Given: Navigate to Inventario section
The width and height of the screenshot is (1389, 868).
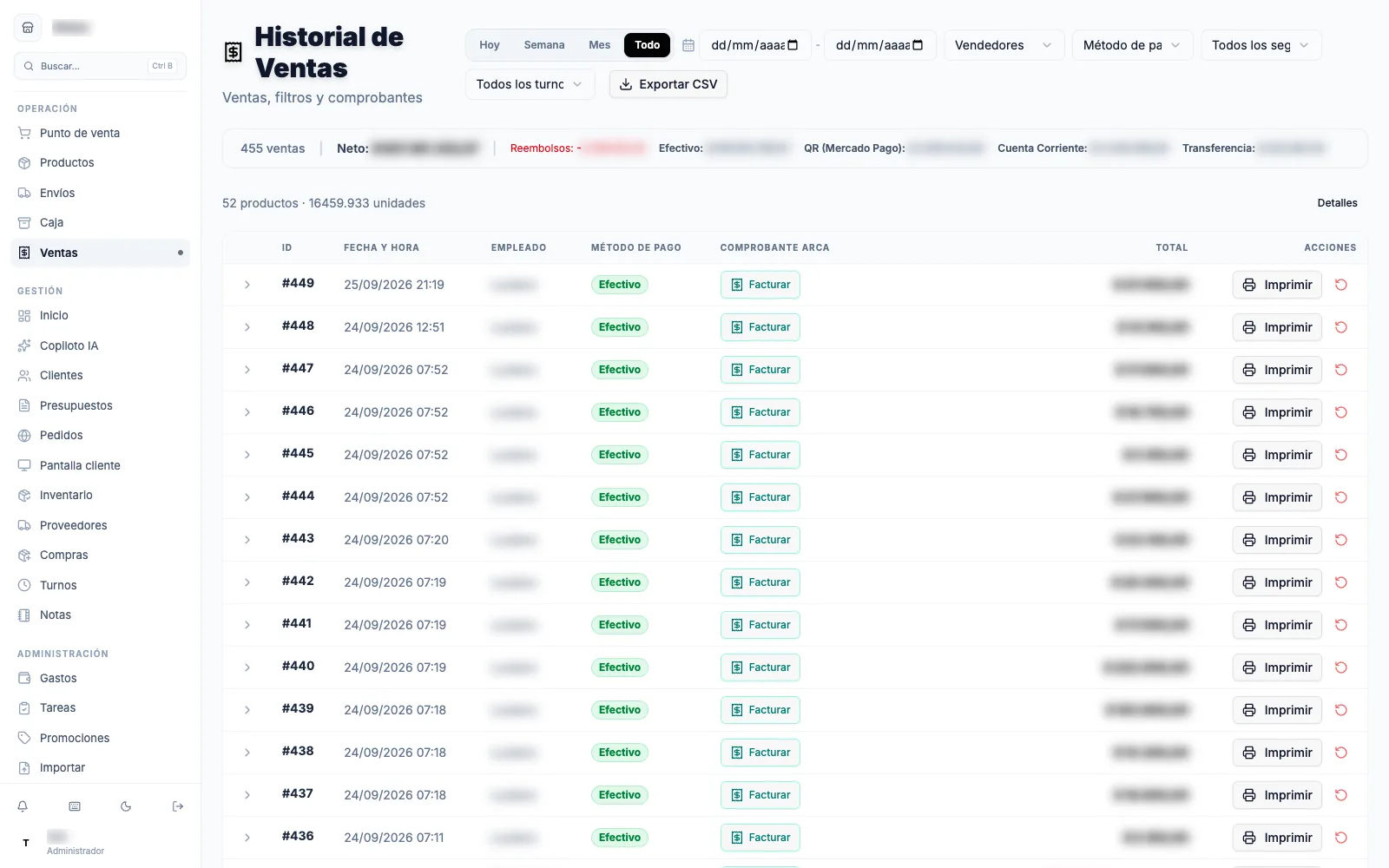Looking at the screenshot, I should 100,495.
